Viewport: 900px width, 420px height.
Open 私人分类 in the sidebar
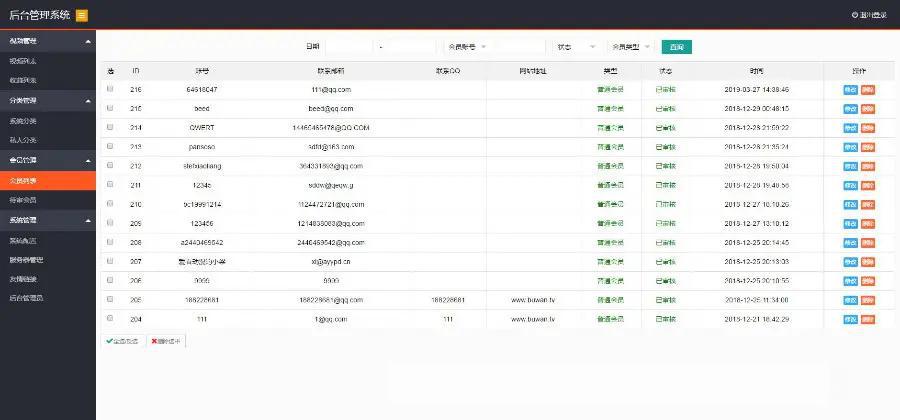(x=23, y=140)
